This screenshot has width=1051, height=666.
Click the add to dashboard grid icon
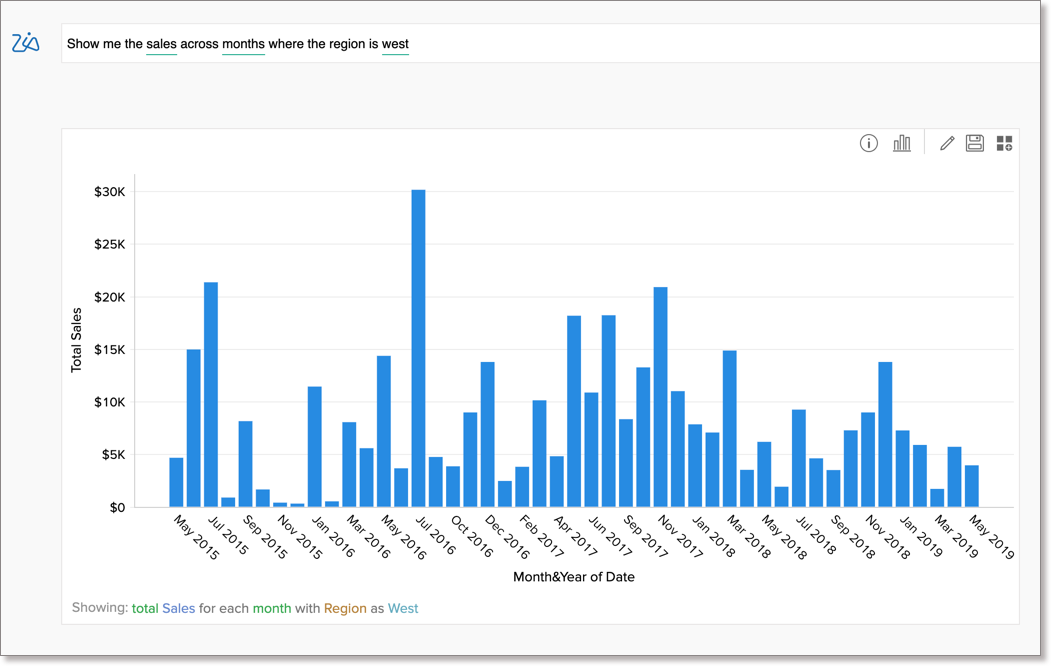[x=1004, y=143]
